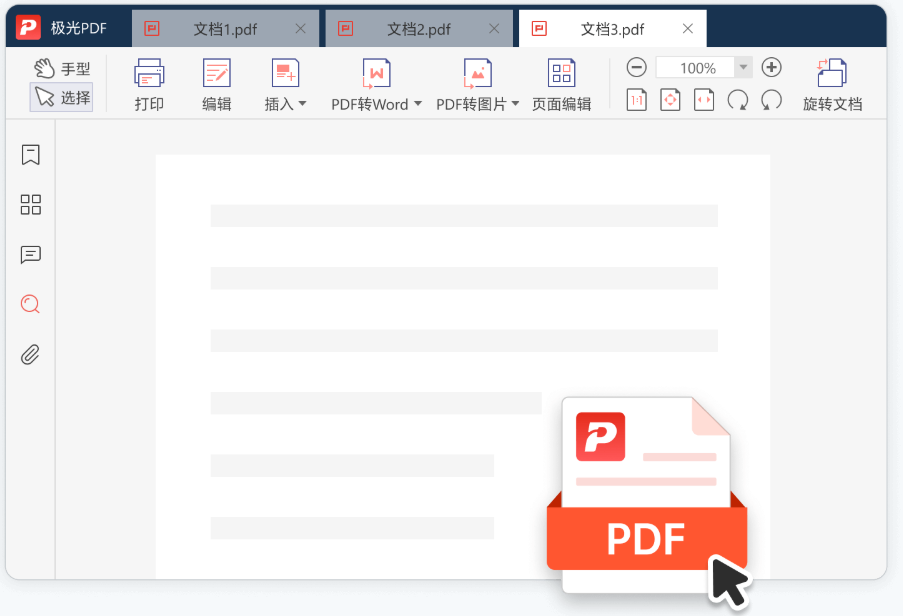The width and height of the screenshot is (903, 616).
Task: Click the PDF转Word convert icon
Action: point(377,73)
